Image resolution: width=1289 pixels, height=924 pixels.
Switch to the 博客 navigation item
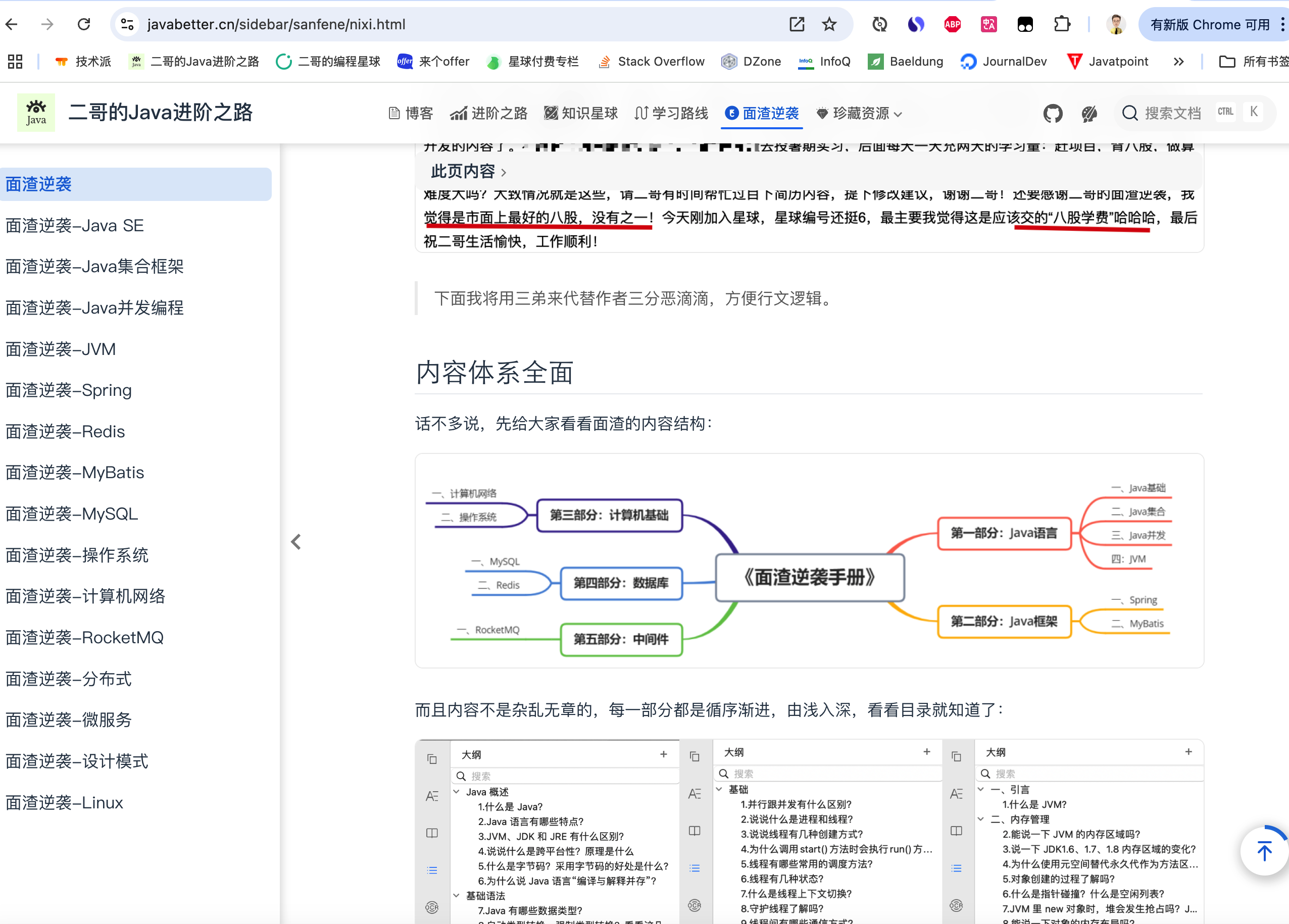pos(411,113)
